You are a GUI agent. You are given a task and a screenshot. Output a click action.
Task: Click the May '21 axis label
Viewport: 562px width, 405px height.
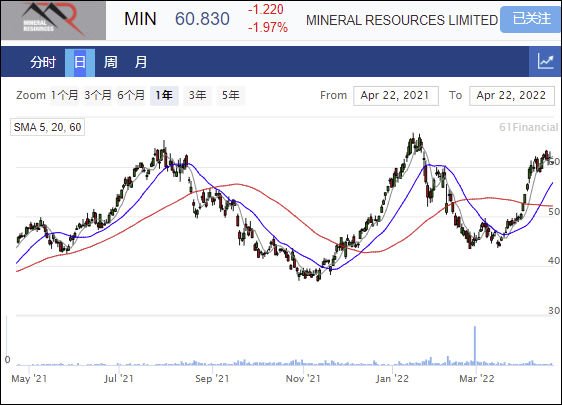(29, 379)
